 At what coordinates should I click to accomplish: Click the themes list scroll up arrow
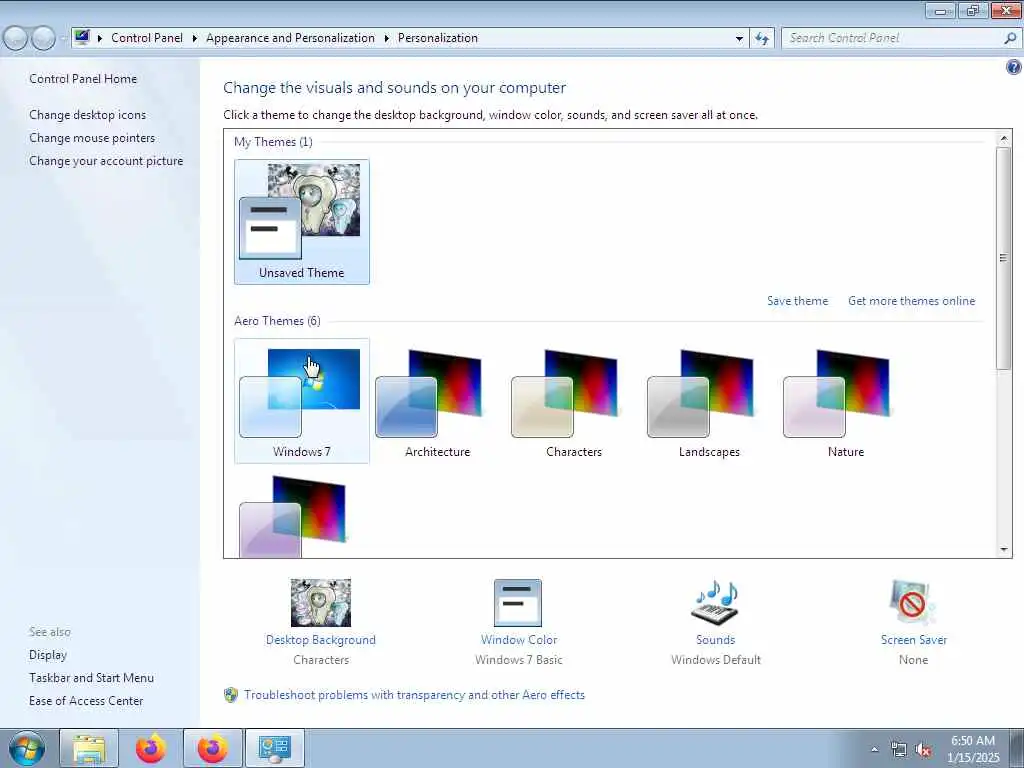click(1004, 138)
